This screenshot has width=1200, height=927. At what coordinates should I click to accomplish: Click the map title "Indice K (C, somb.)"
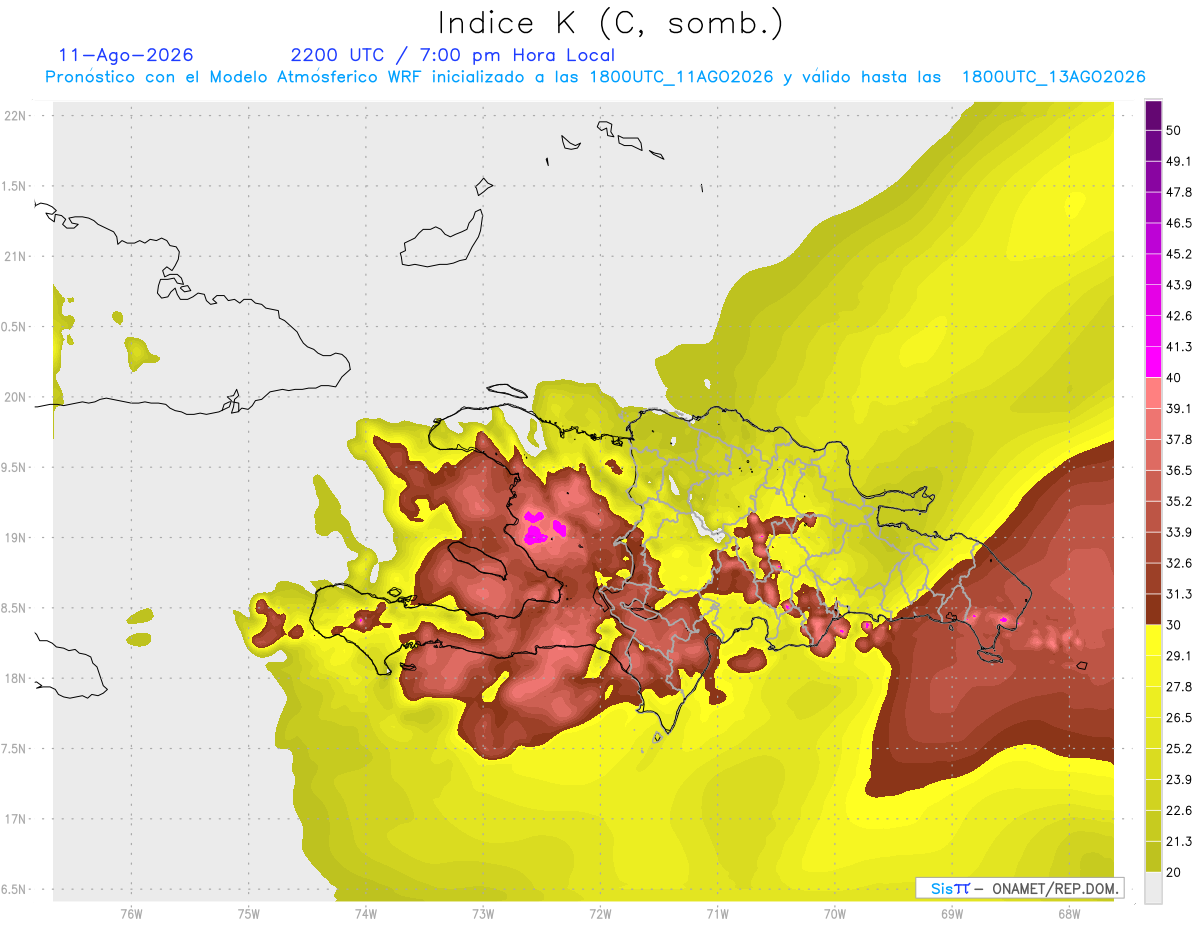click(610, 23)
